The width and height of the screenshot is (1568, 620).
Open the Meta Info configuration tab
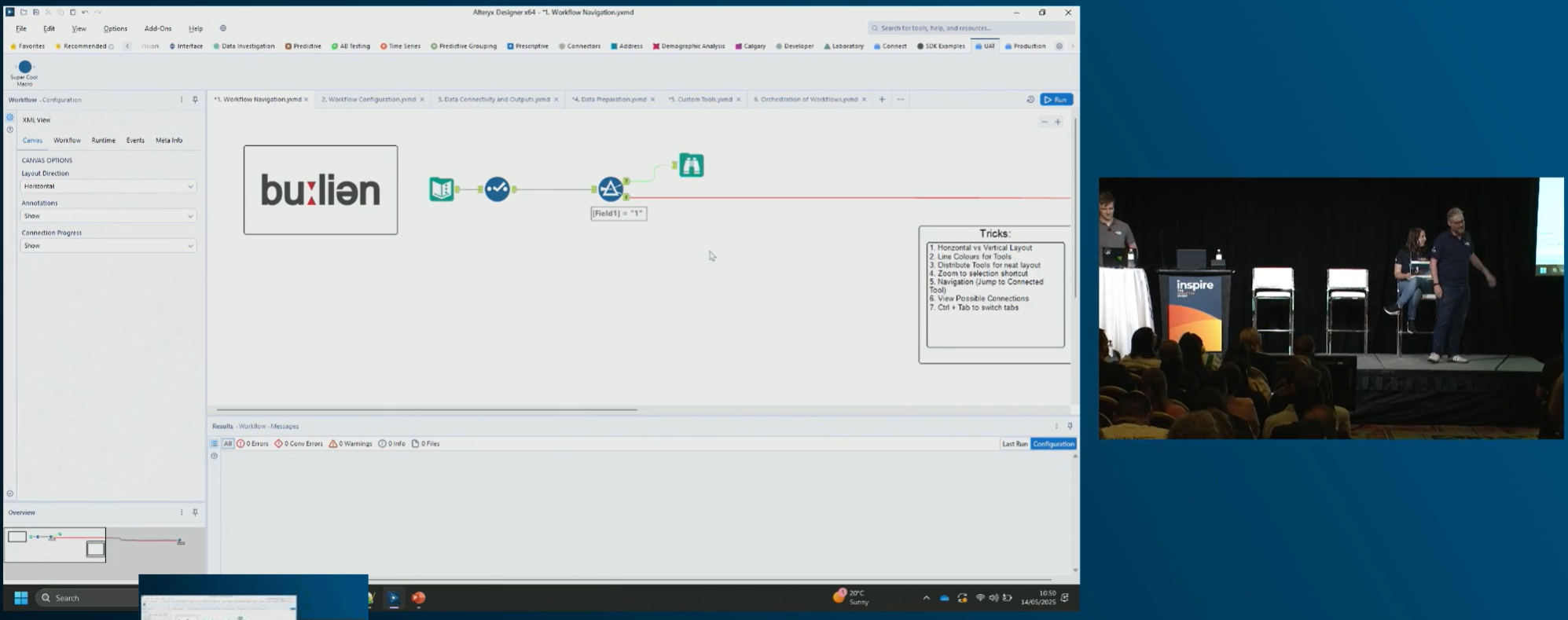(169, 141)
